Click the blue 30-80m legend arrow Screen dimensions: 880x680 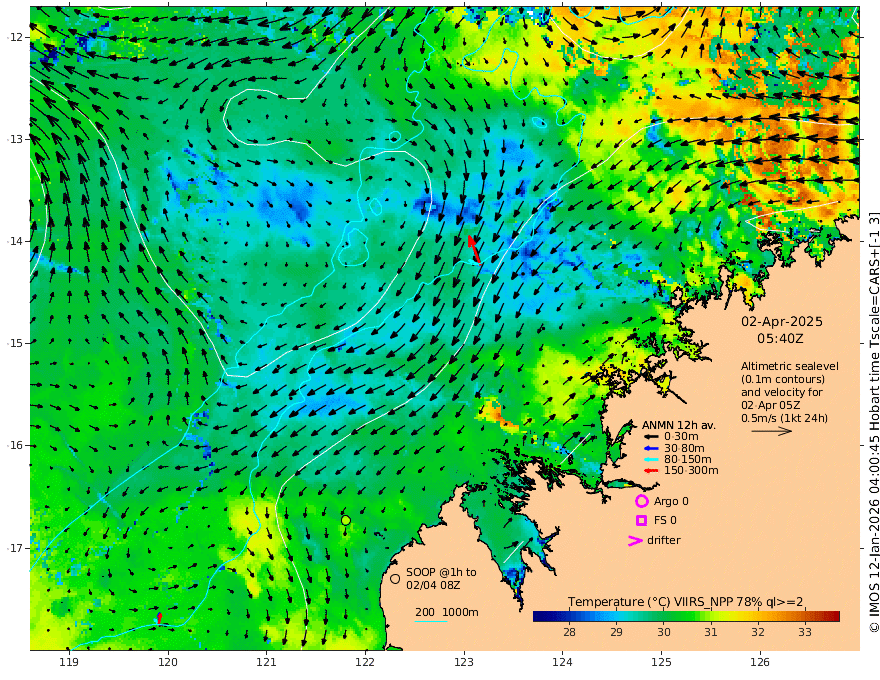point(650,448)
